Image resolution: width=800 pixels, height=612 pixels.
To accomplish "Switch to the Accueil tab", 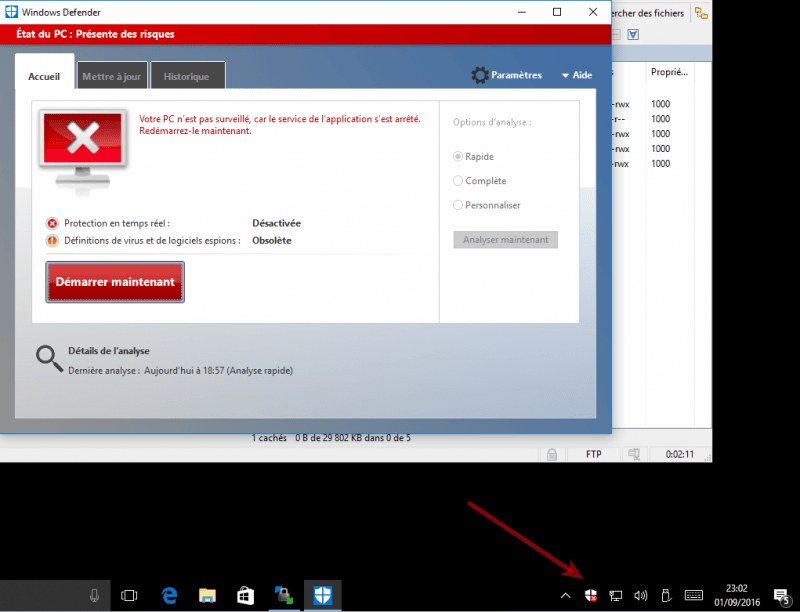I will pos(44,76).
